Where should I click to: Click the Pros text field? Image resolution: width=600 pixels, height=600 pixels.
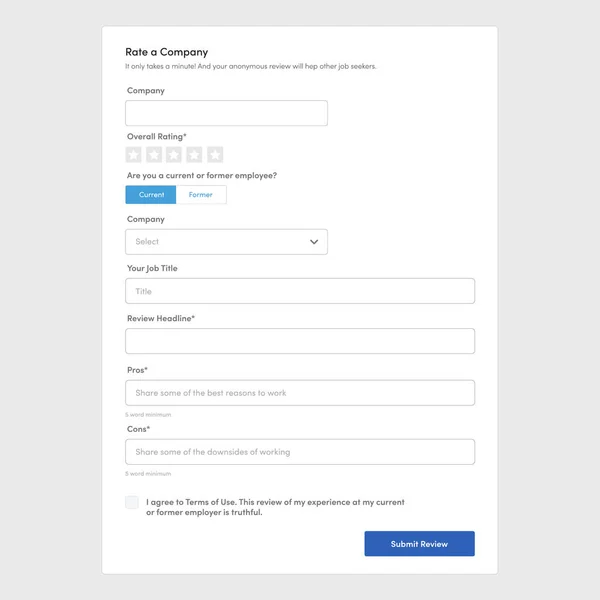pyautogui.click(x=300, y=393)
